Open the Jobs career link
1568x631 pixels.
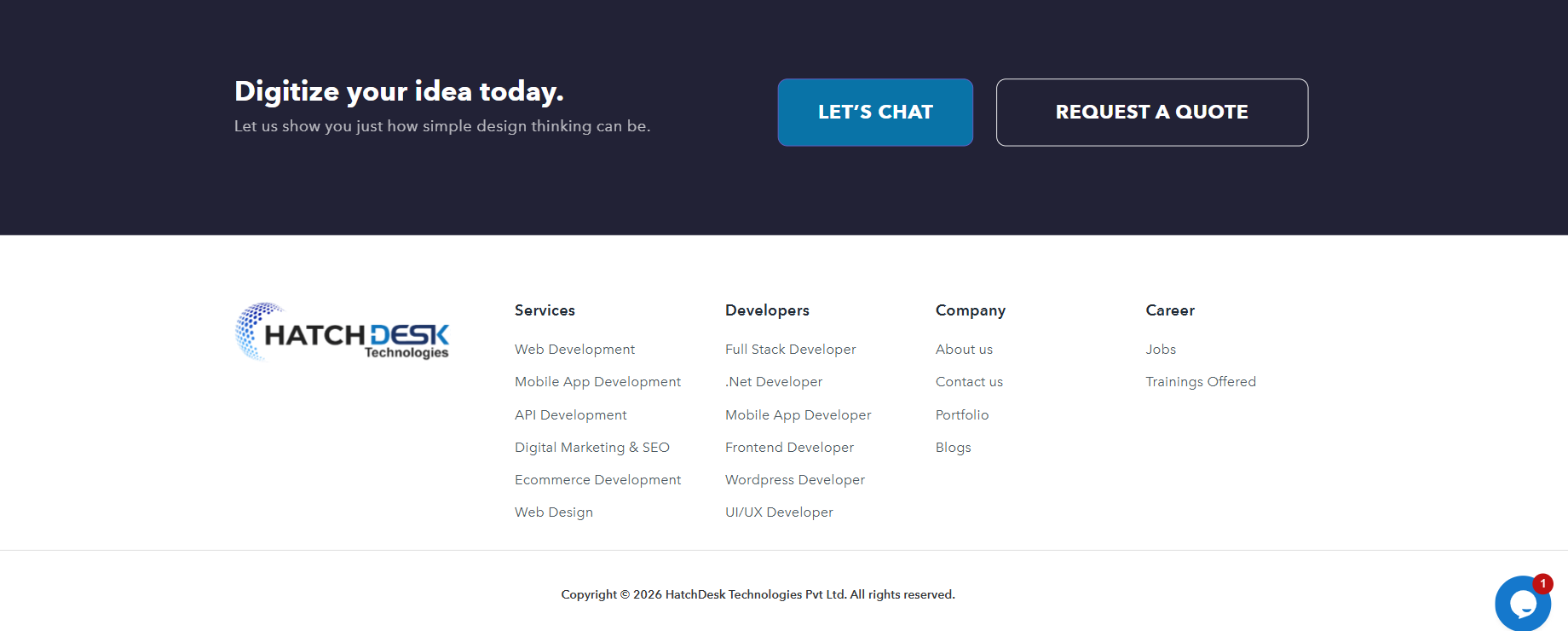click(1161, 350)
